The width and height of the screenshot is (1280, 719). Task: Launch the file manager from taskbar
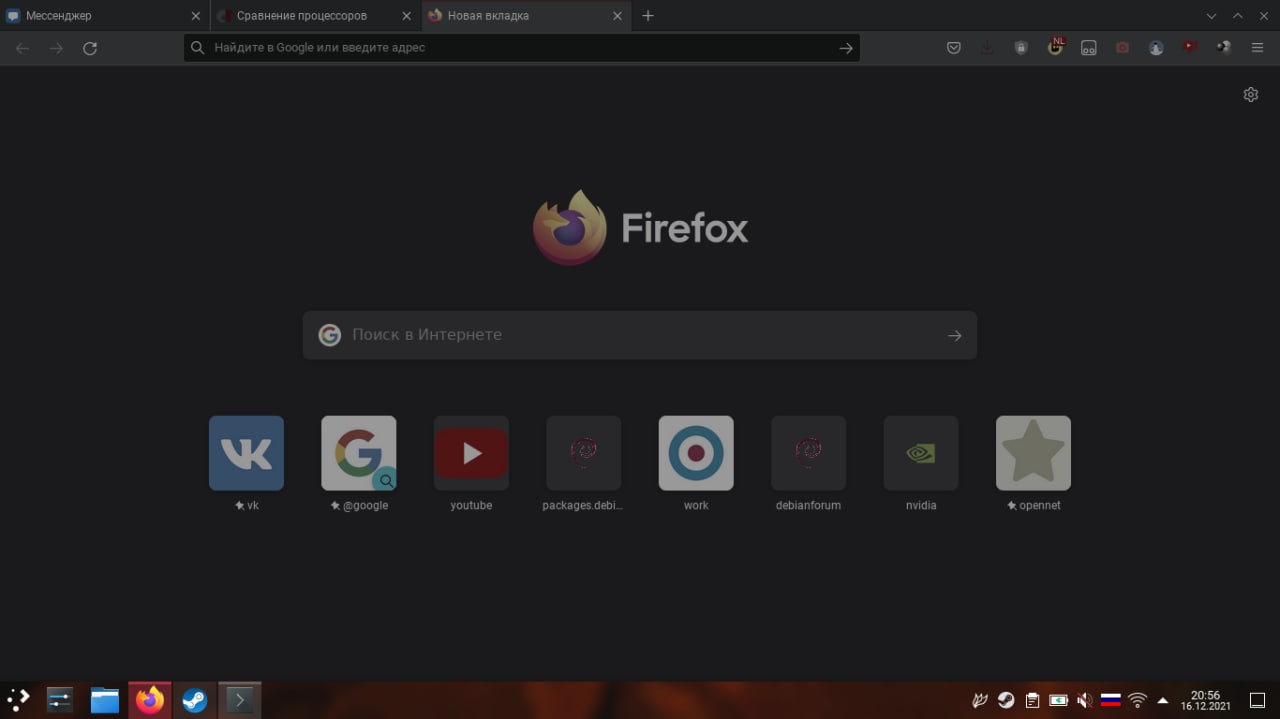click(x=105, y=700)
